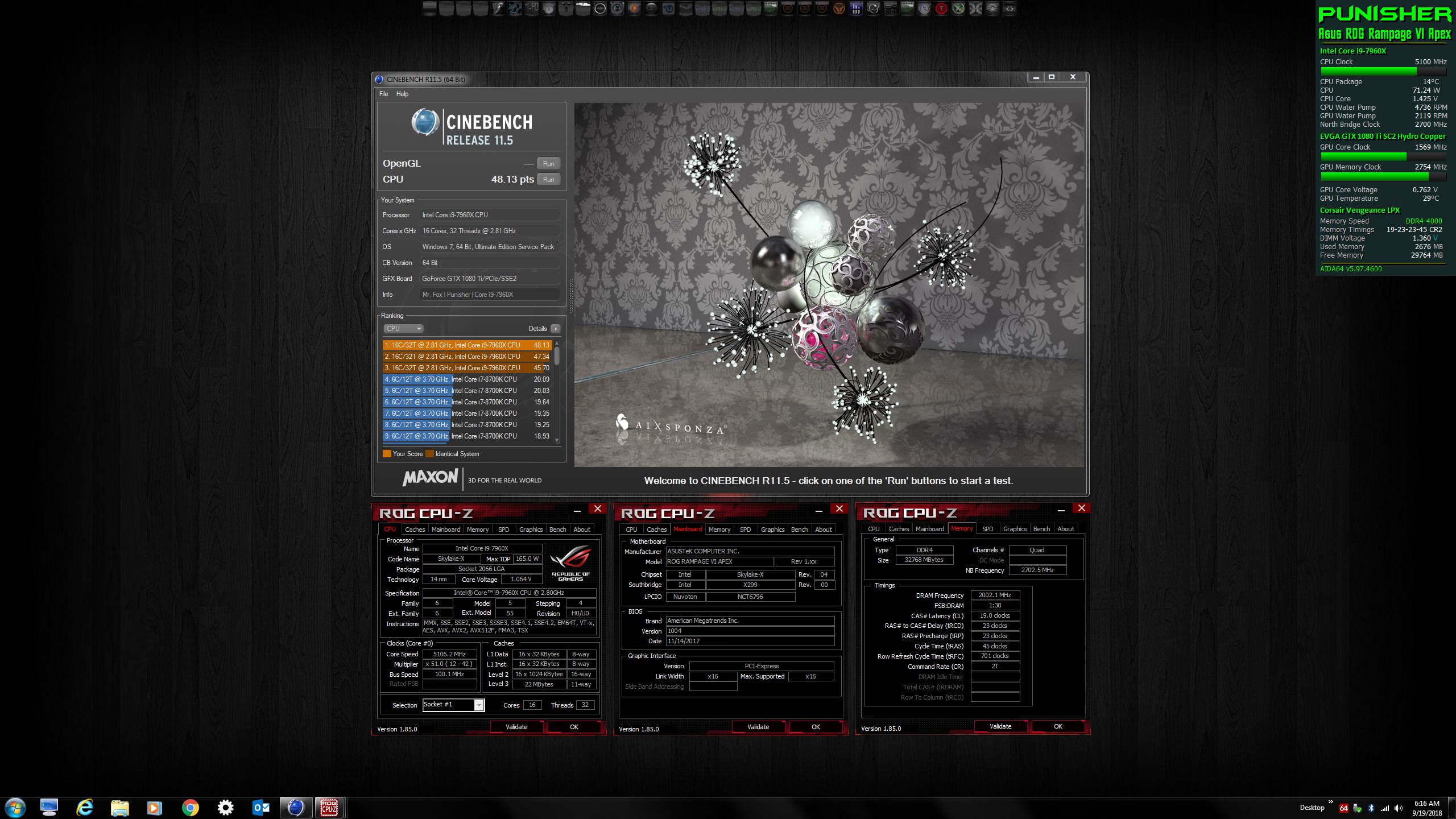The width and height of the screenshot is (1456, 819).
Task: Open Caches tab in first CPU-Z window
Action: (415, 530)
